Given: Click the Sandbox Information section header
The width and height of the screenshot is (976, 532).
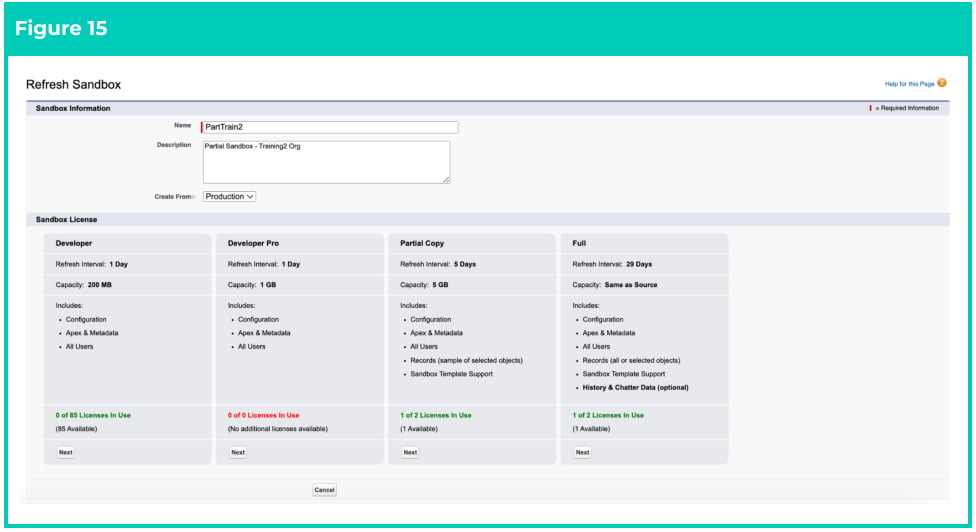Looking at the screenshot, I should click(x=73, y=108).
